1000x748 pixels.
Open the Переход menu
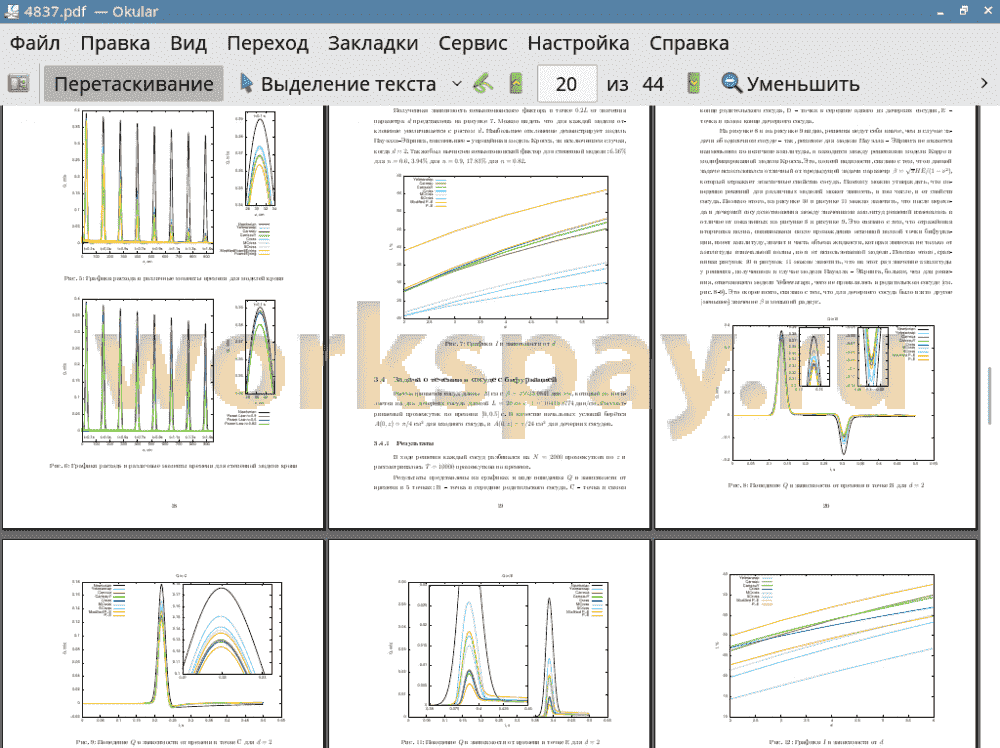[x=268, y=43]
